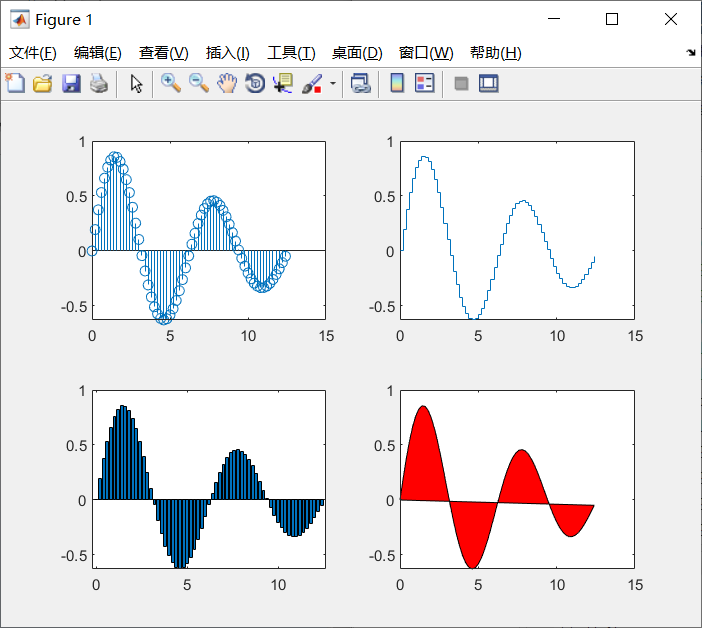The image size is (702, 628).
Task: Open file using folder toolbar icon
Action: (43, 84)
